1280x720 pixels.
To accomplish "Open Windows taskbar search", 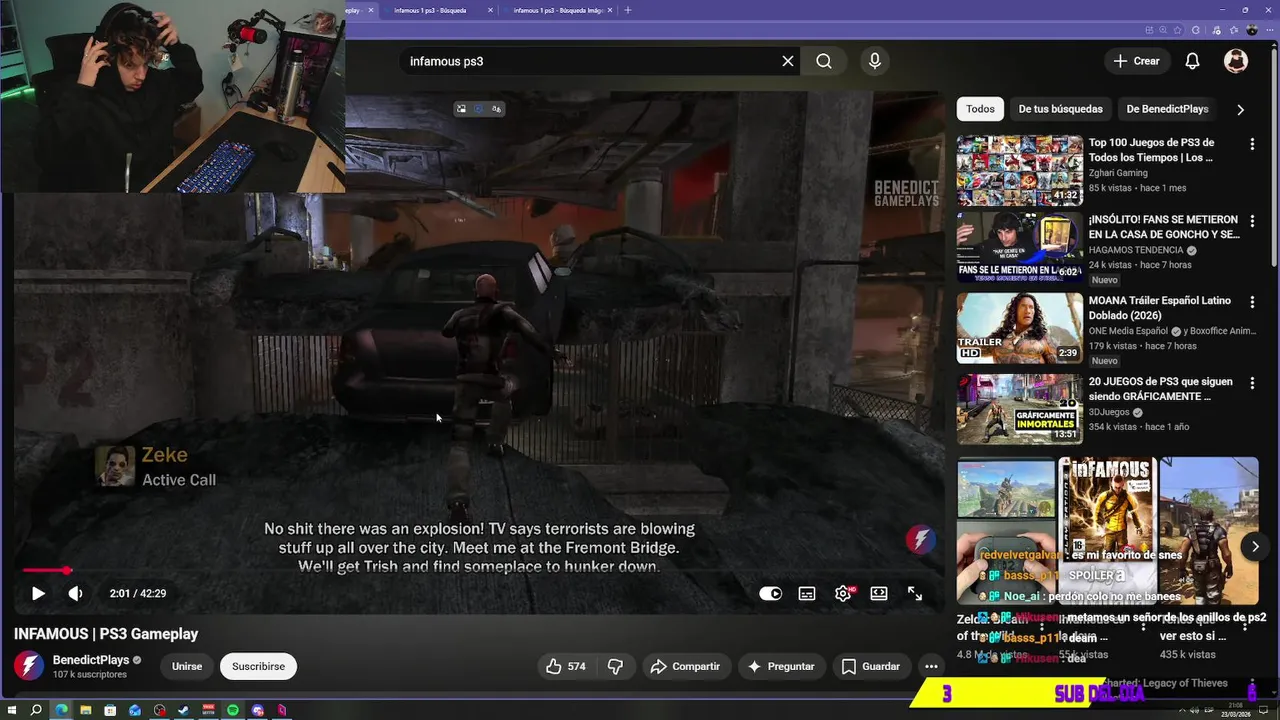I will [x=36, y=710].
